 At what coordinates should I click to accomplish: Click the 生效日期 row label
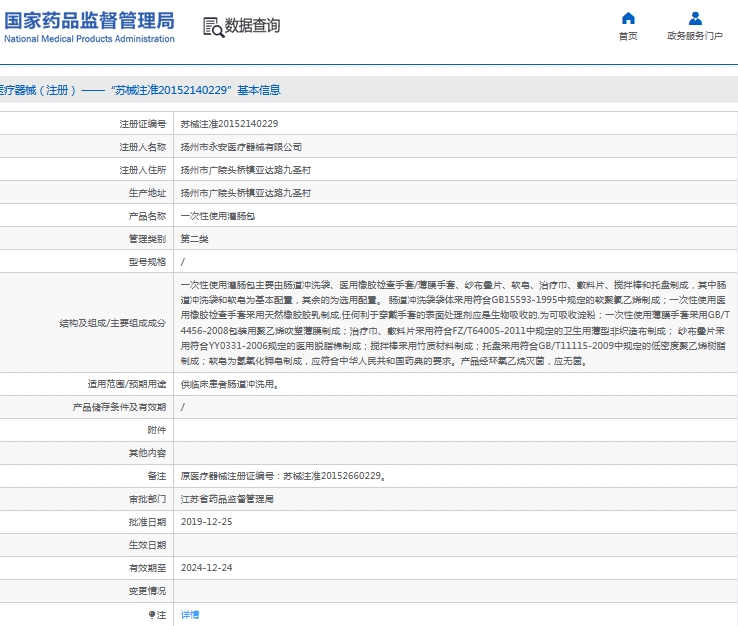click(x=147, y=545)
